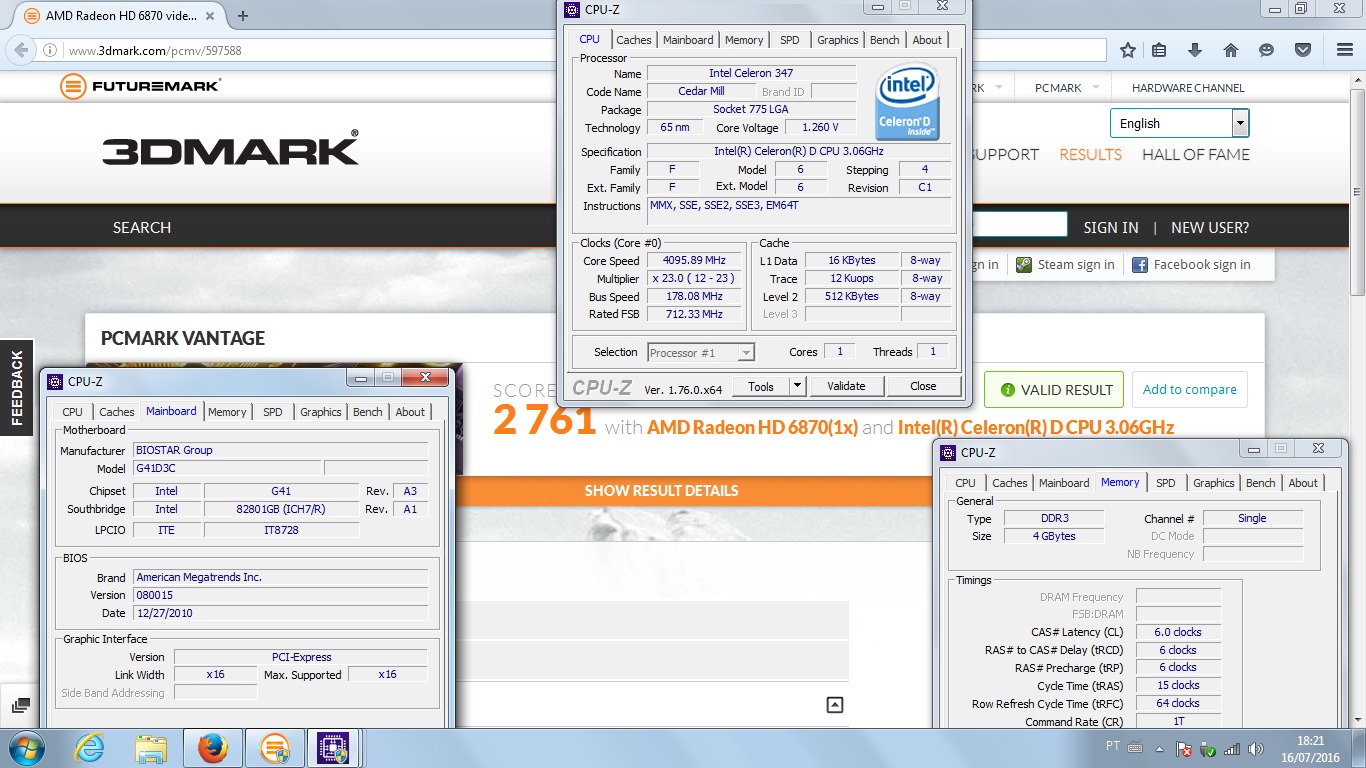
Task: Launch Internet Explorer from the taskbar
Action: [x=90, y=748]
